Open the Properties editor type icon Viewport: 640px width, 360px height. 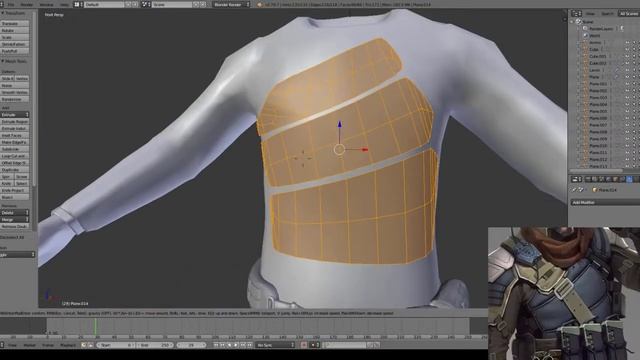click(x=576, y=179)
